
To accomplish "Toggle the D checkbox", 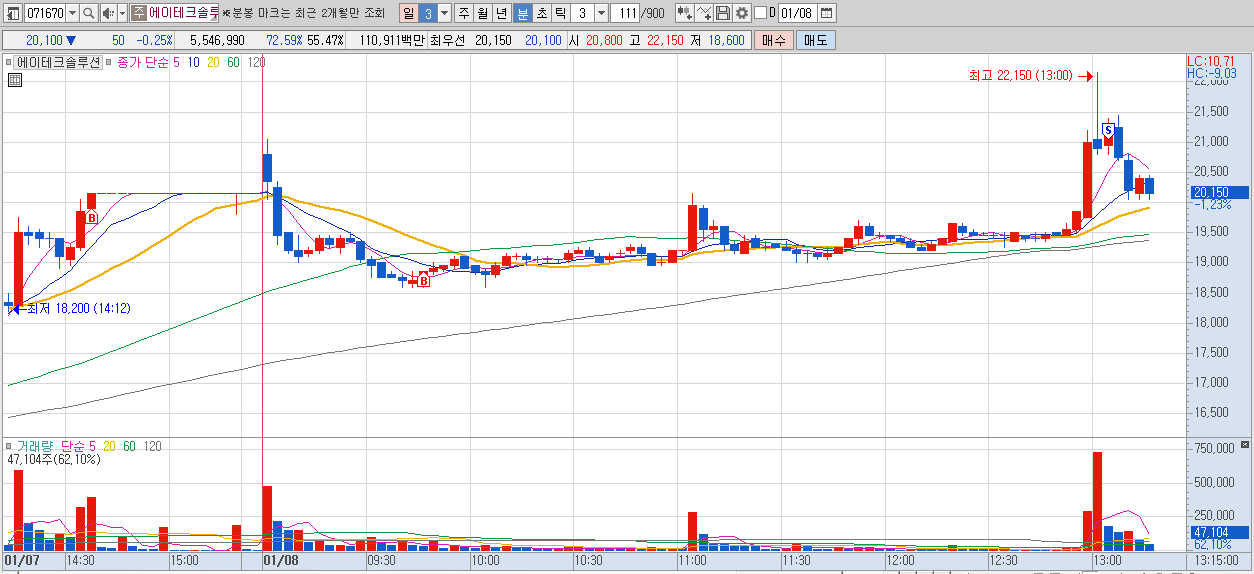I will click(760, 13).
